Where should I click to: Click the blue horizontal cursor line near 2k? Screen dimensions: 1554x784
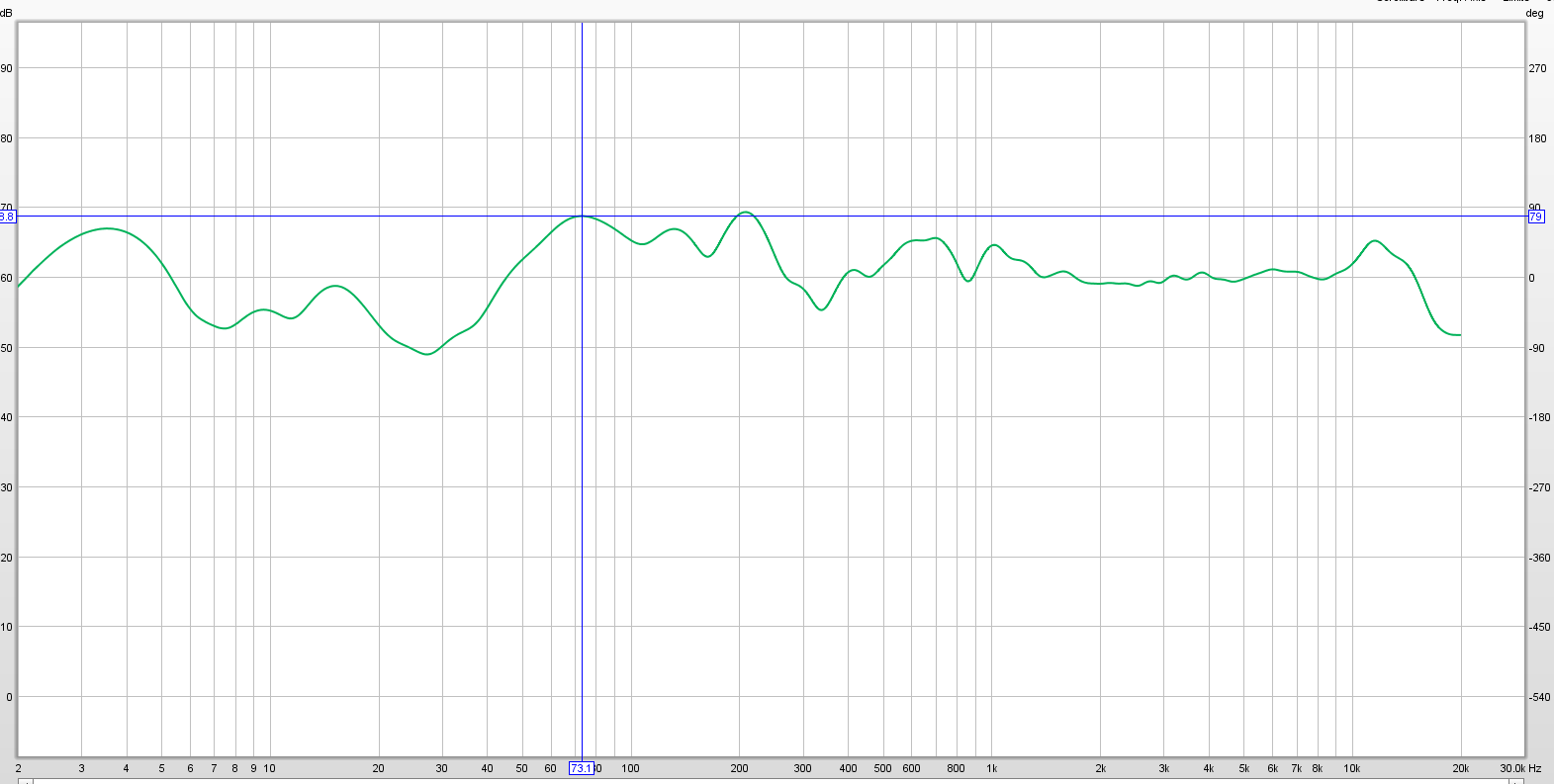pos(1100,216)
